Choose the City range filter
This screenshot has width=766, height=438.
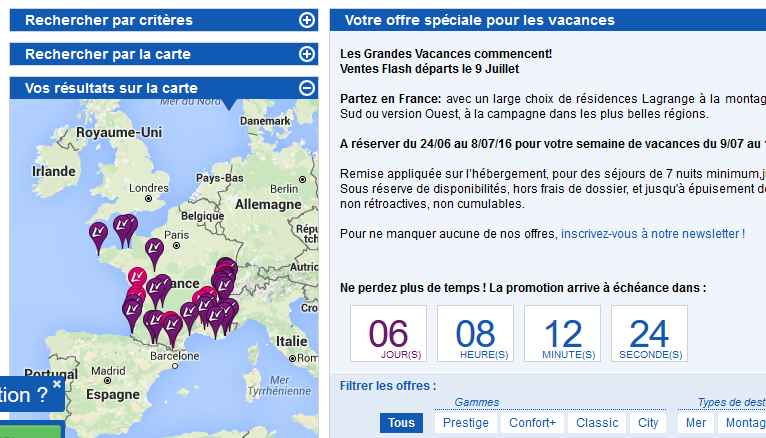[x=648, y=423]
